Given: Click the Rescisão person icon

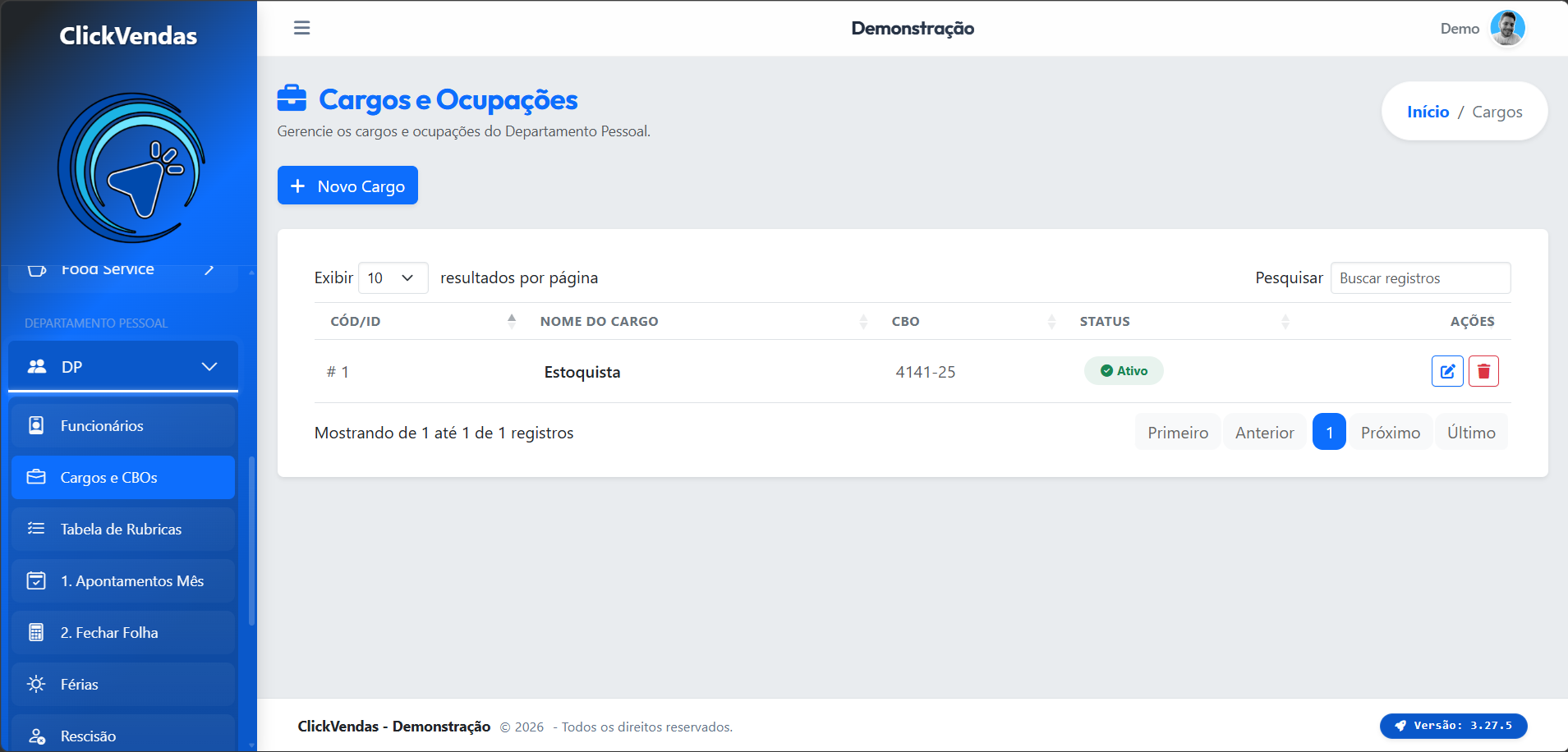Looking at the screenshot, I should coord(36,736).
